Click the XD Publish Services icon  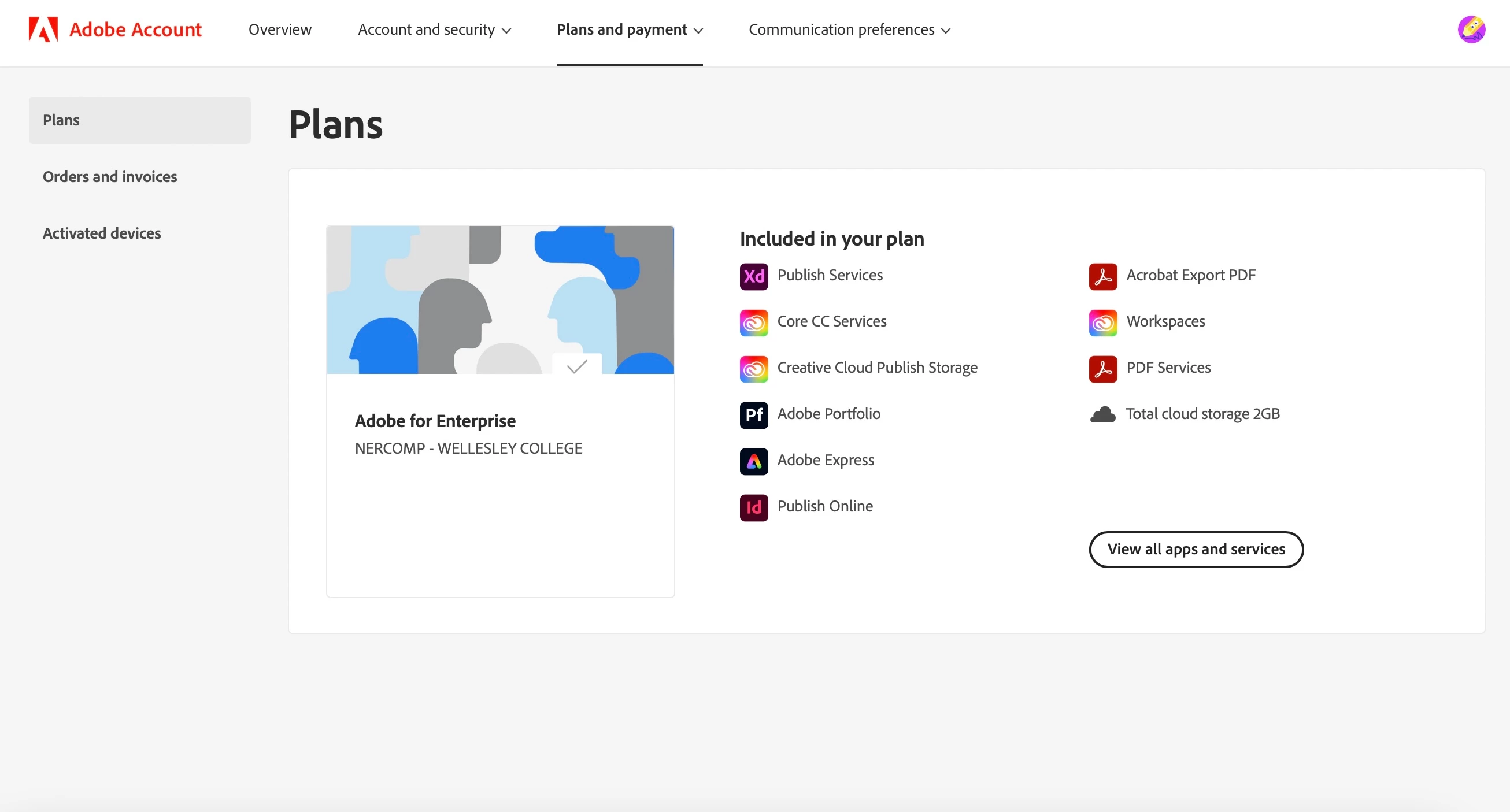753,276
